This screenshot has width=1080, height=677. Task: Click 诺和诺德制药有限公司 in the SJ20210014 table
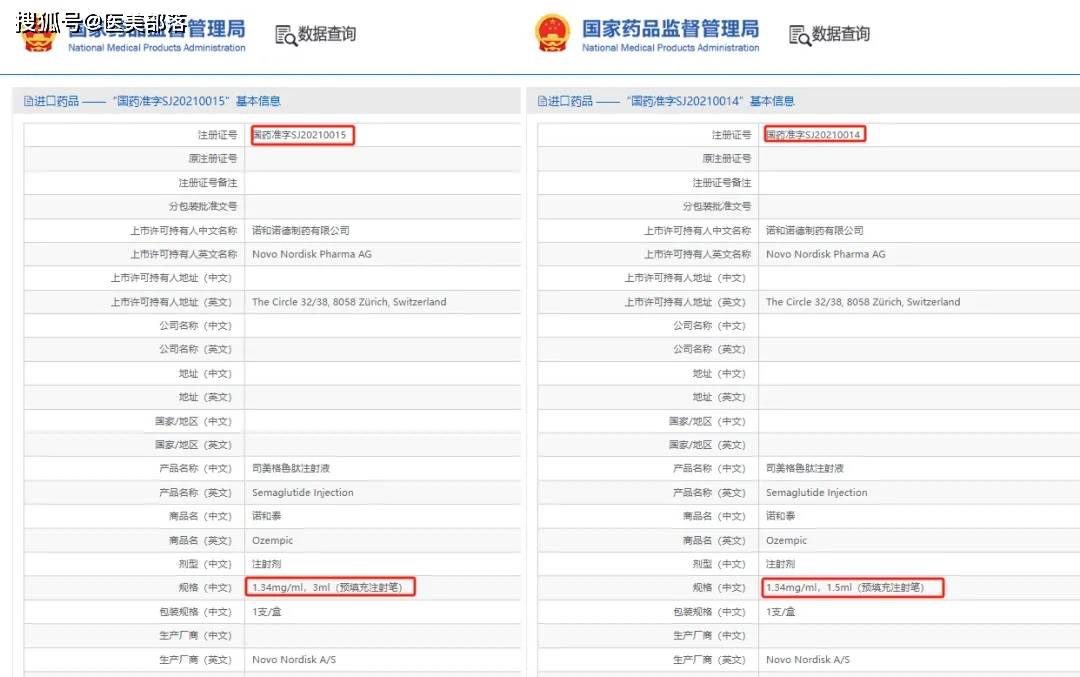click(814, 231)
